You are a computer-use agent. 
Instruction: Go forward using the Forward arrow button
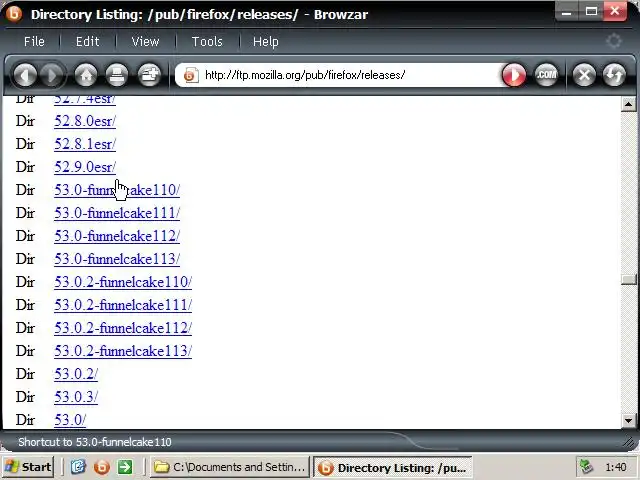(52, 75)
